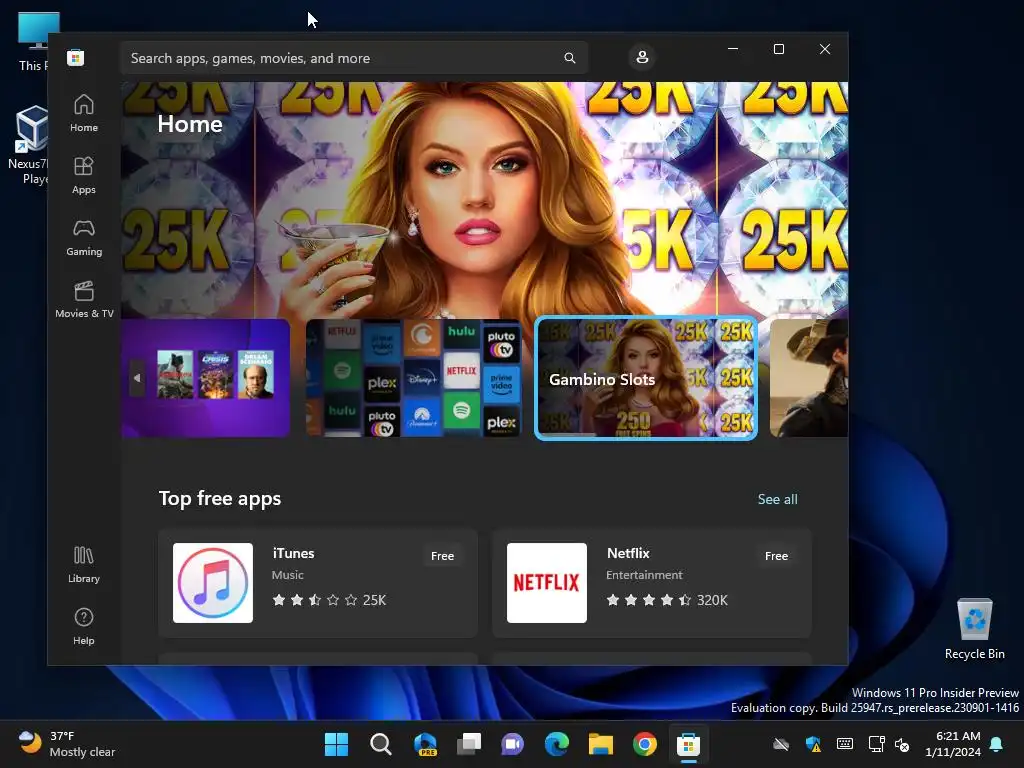Open the Netflix app icon
The height and width of the screenshot is (768, 1024).
tap(547, 583)
